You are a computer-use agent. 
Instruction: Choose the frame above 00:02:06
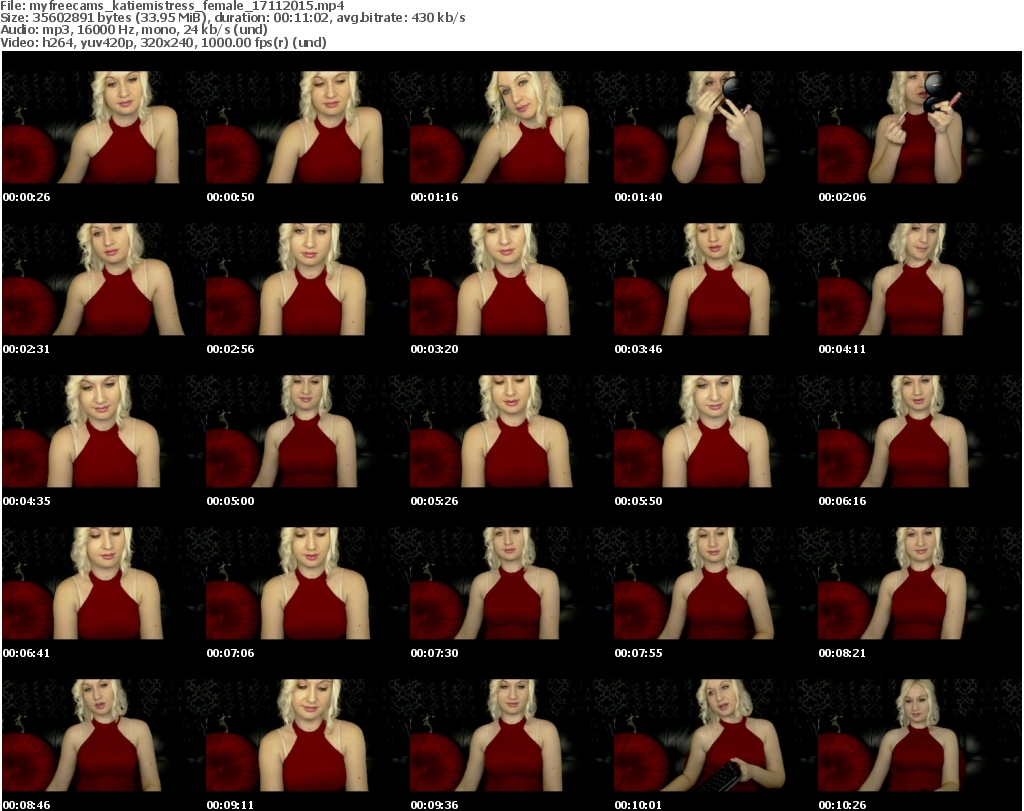tap(919, 127)
